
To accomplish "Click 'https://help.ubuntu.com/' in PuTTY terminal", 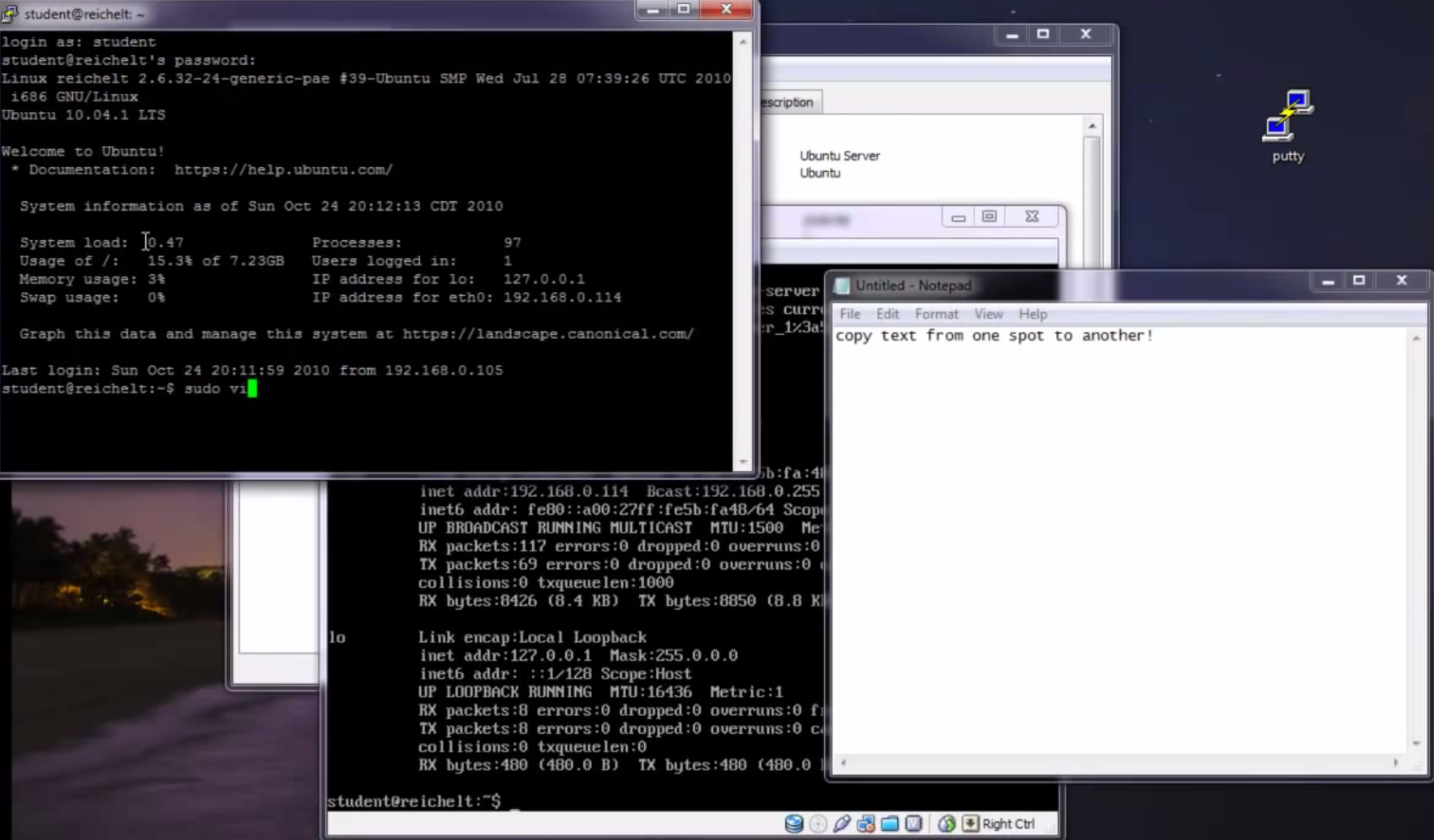I will pos(283,169).
